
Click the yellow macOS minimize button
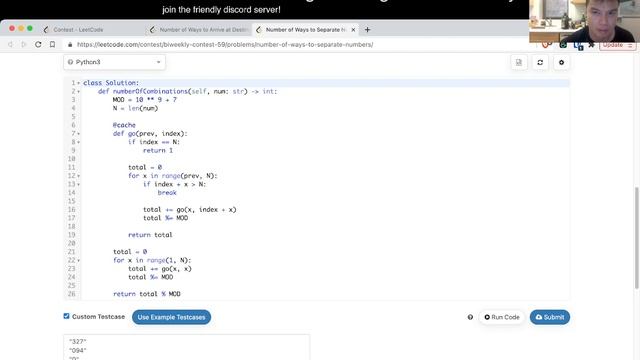pyautogui.click(x=21, y=28)
